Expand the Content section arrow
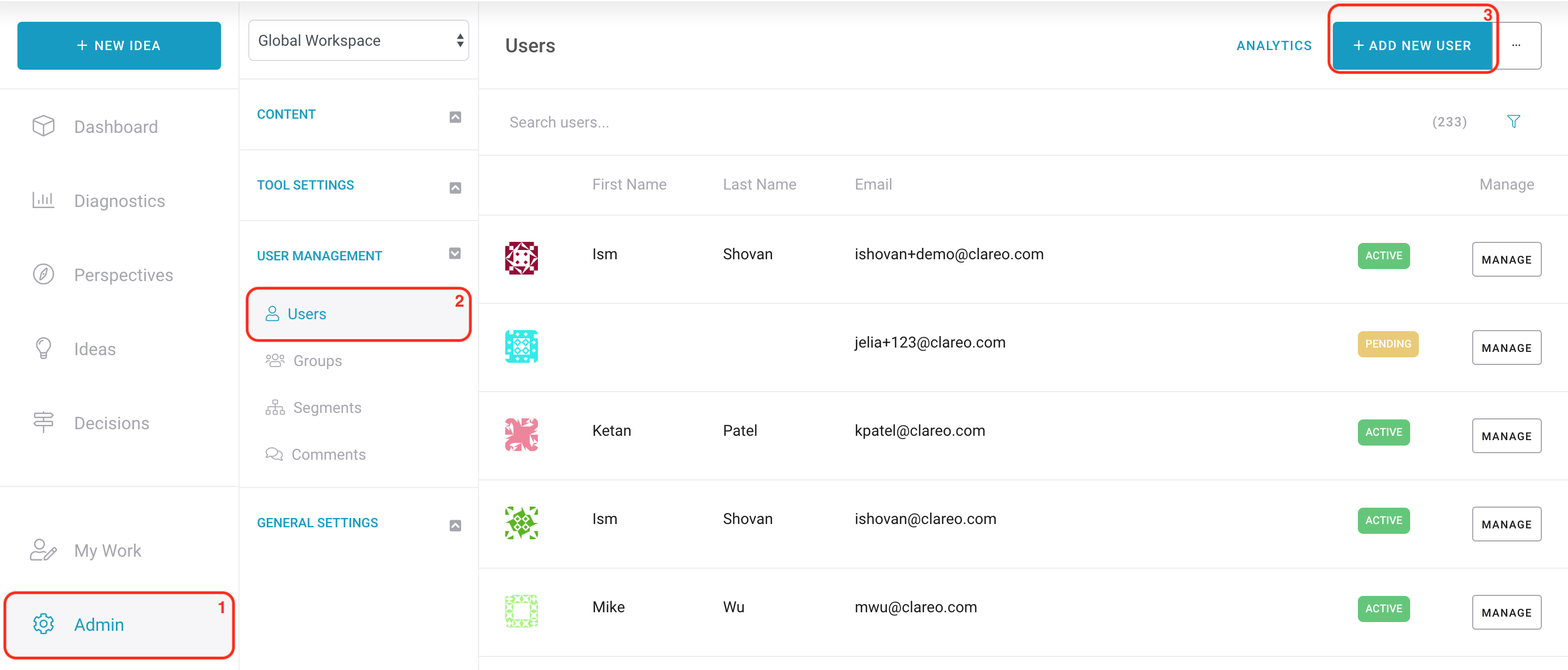Image resolution: width=1568 pixels, height=670 pixels. [x=455, y=117]
